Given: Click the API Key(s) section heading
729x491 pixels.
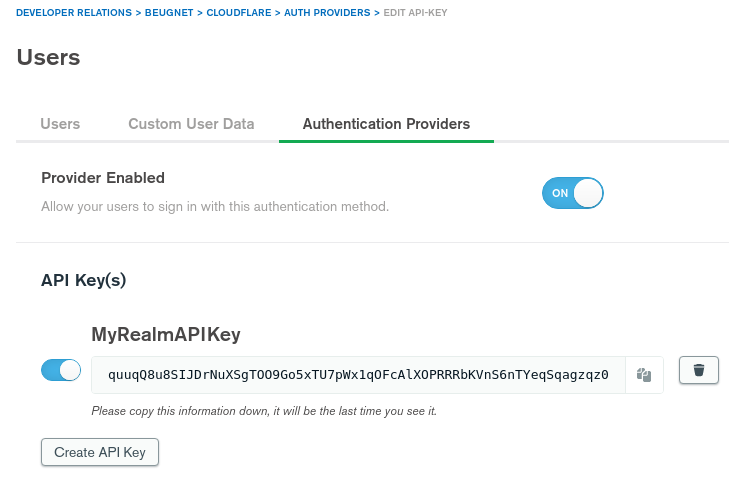Looking at the screenshot, I should [84, 280].
